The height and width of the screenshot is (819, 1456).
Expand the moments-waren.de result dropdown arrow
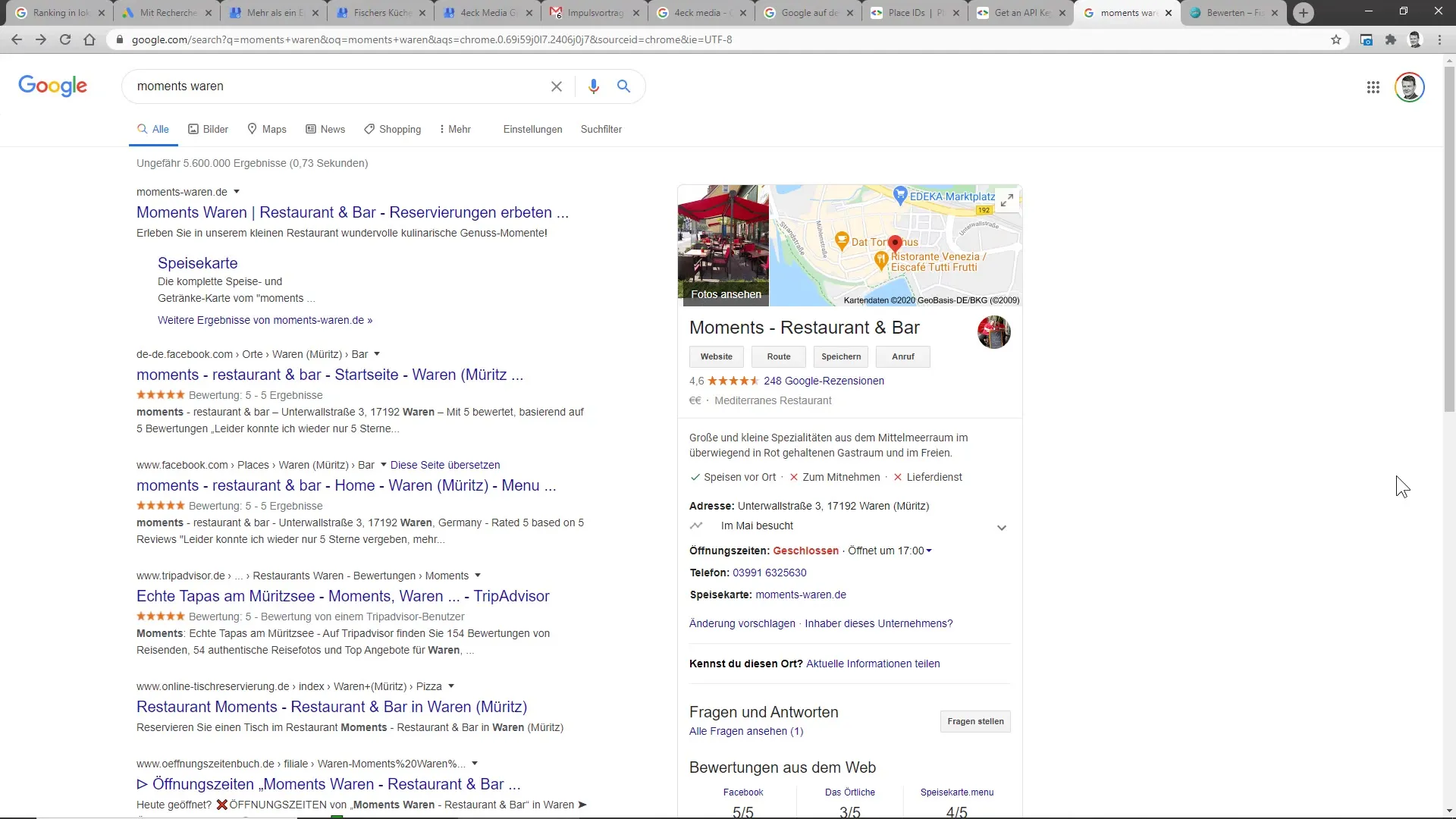(237, 192)
